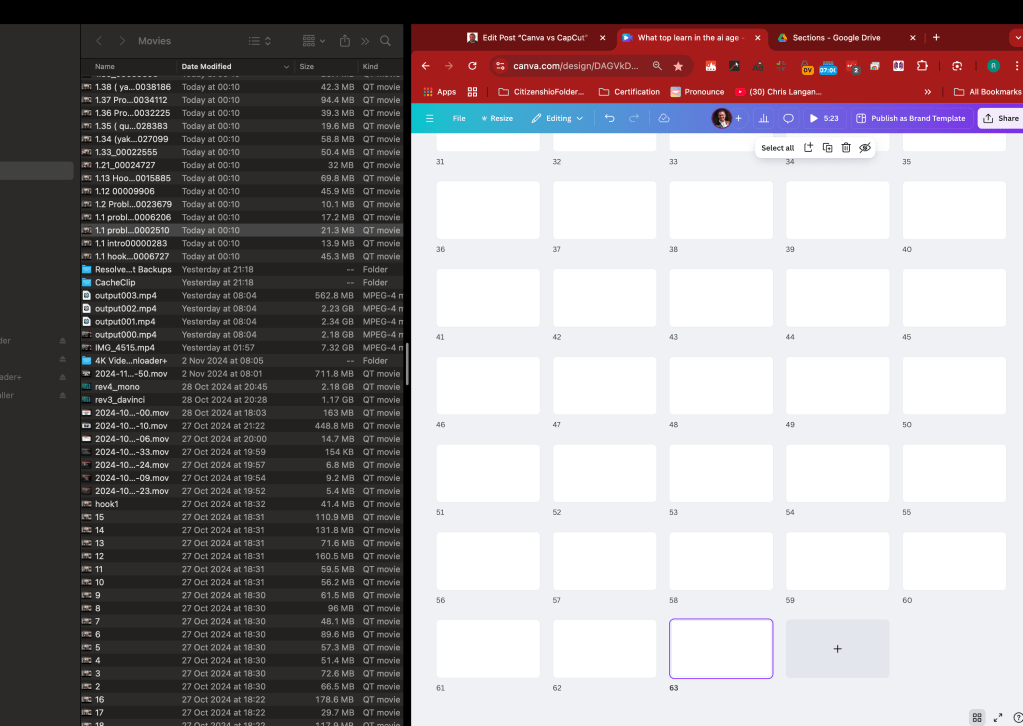This screenshot has width=1023, height=726.
Task: Show more Finder toolbar items chevron
Action: coord(365,40)
